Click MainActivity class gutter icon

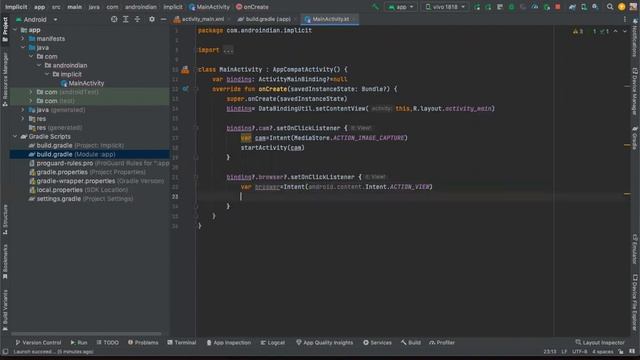tap(185, 70)
